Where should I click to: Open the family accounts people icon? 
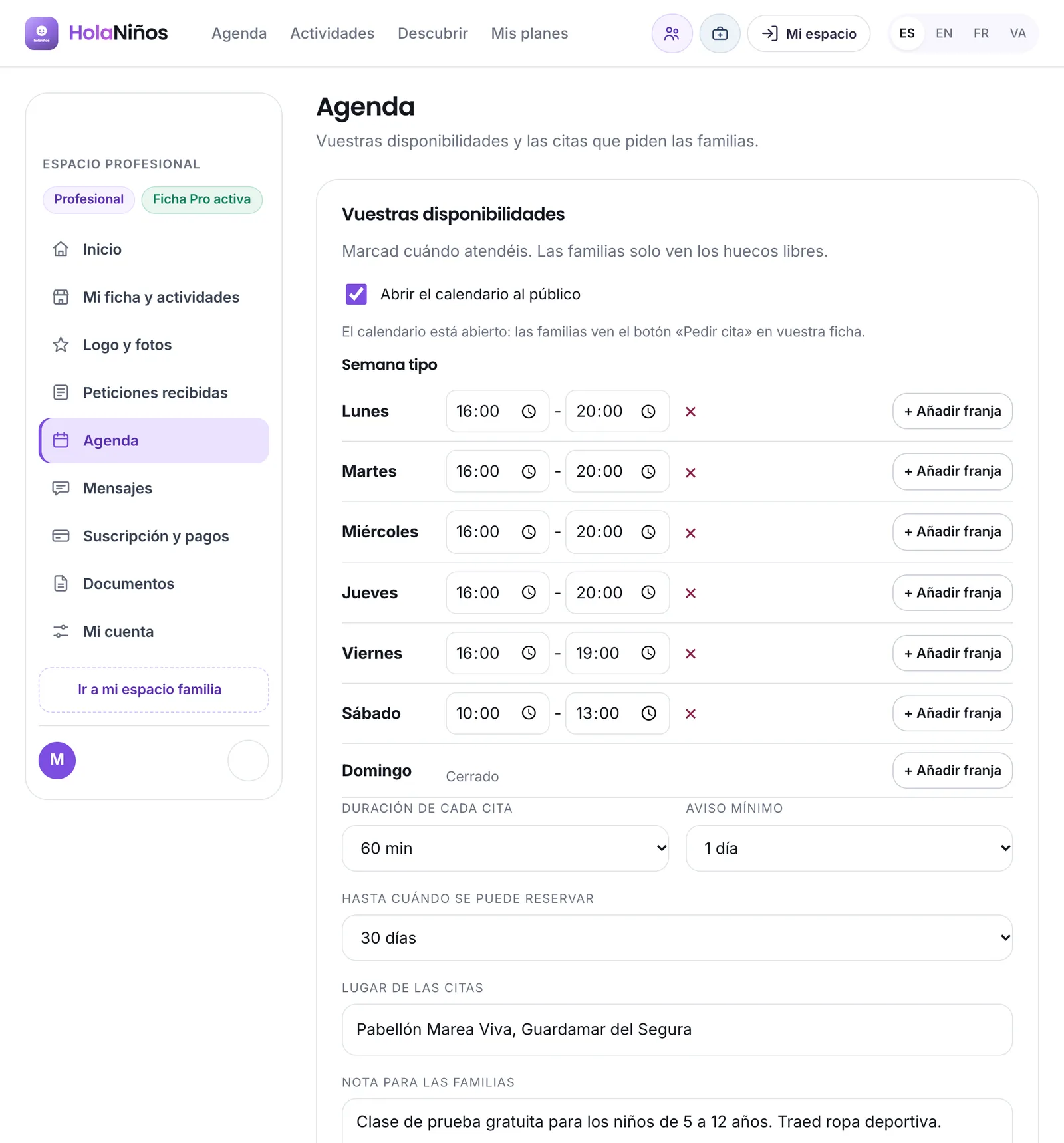pos(672,33)
